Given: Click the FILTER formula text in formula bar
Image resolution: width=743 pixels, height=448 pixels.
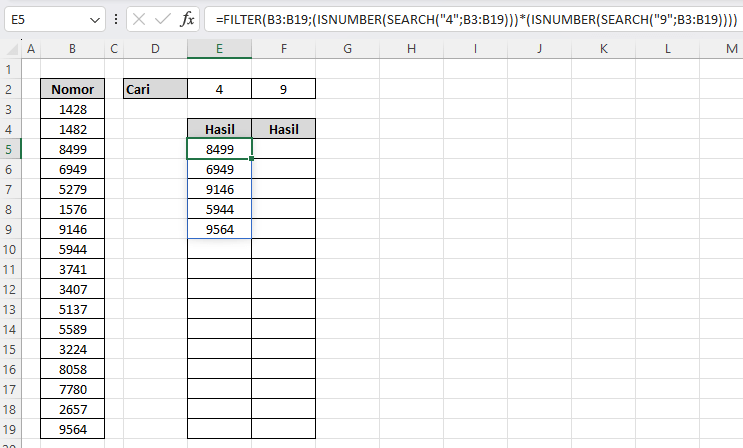Looking at the screenshot, I should [x=470, y=19].
